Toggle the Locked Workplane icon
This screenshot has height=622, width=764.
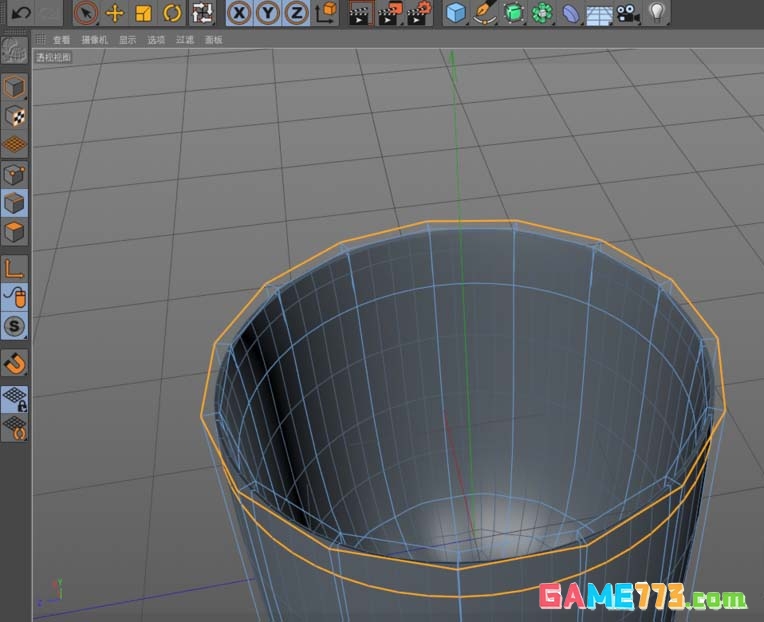14,399
